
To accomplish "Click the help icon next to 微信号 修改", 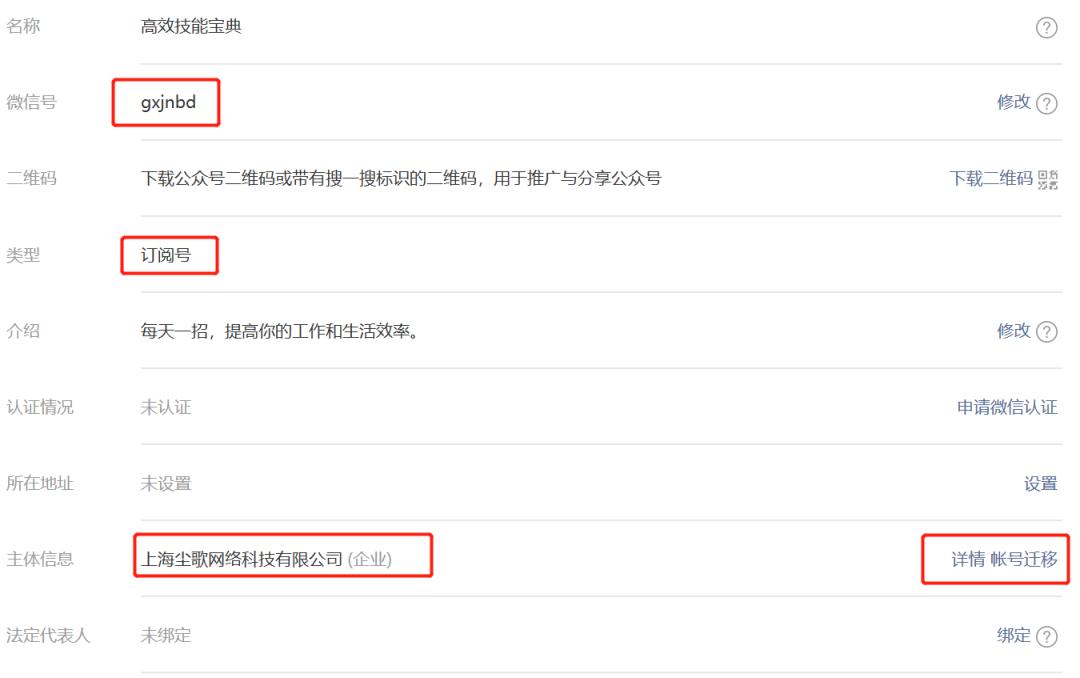I will pyautogui.click(x=1046, y=103).
